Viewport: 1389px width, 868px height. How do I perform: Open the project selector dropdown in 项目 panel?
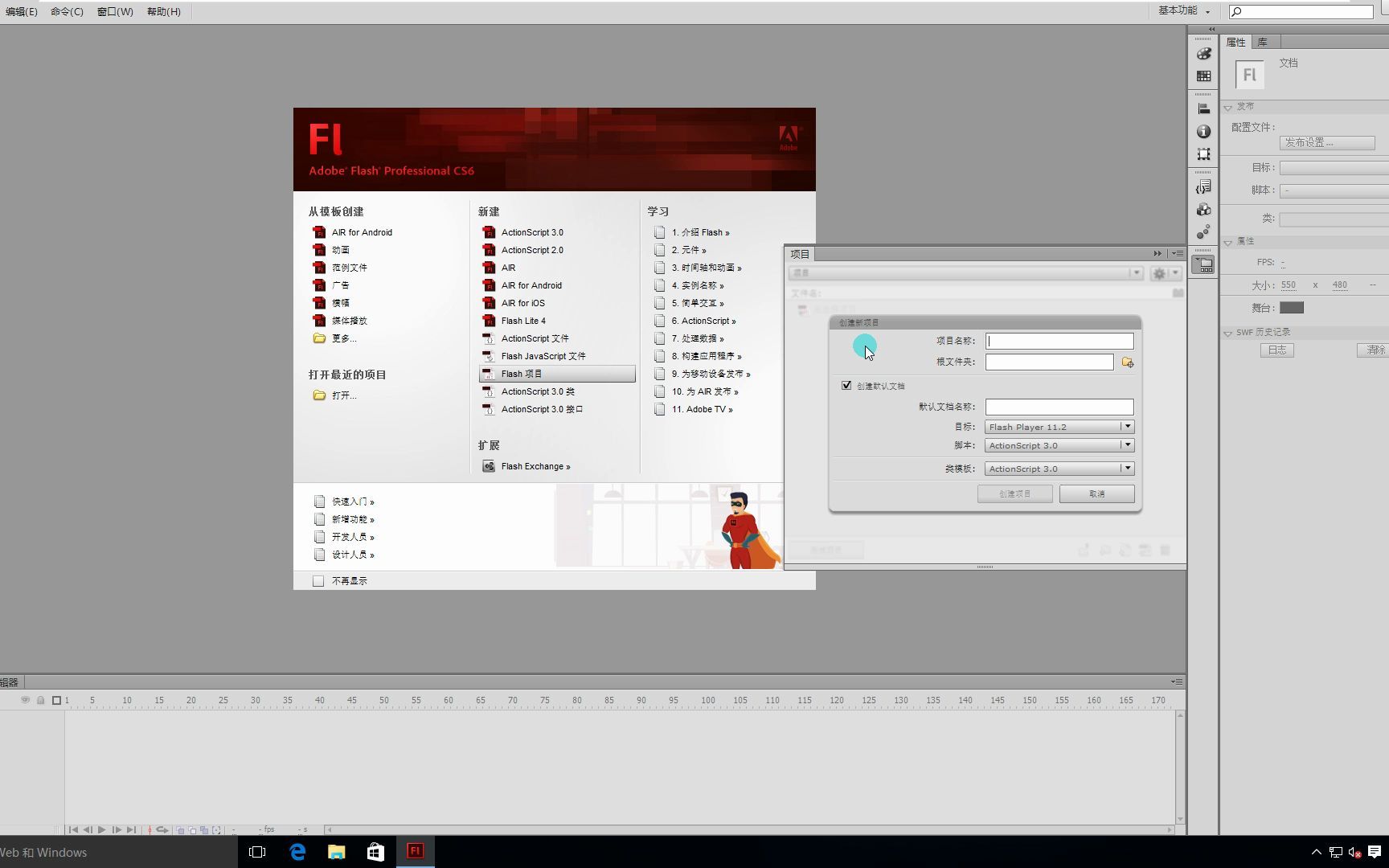[966, 273]
